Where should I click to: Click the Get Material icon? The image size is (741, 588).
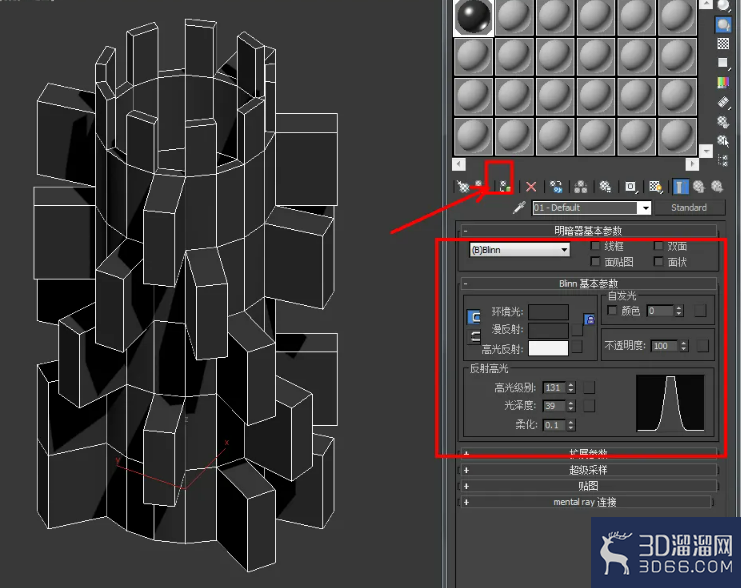point(464,187)
